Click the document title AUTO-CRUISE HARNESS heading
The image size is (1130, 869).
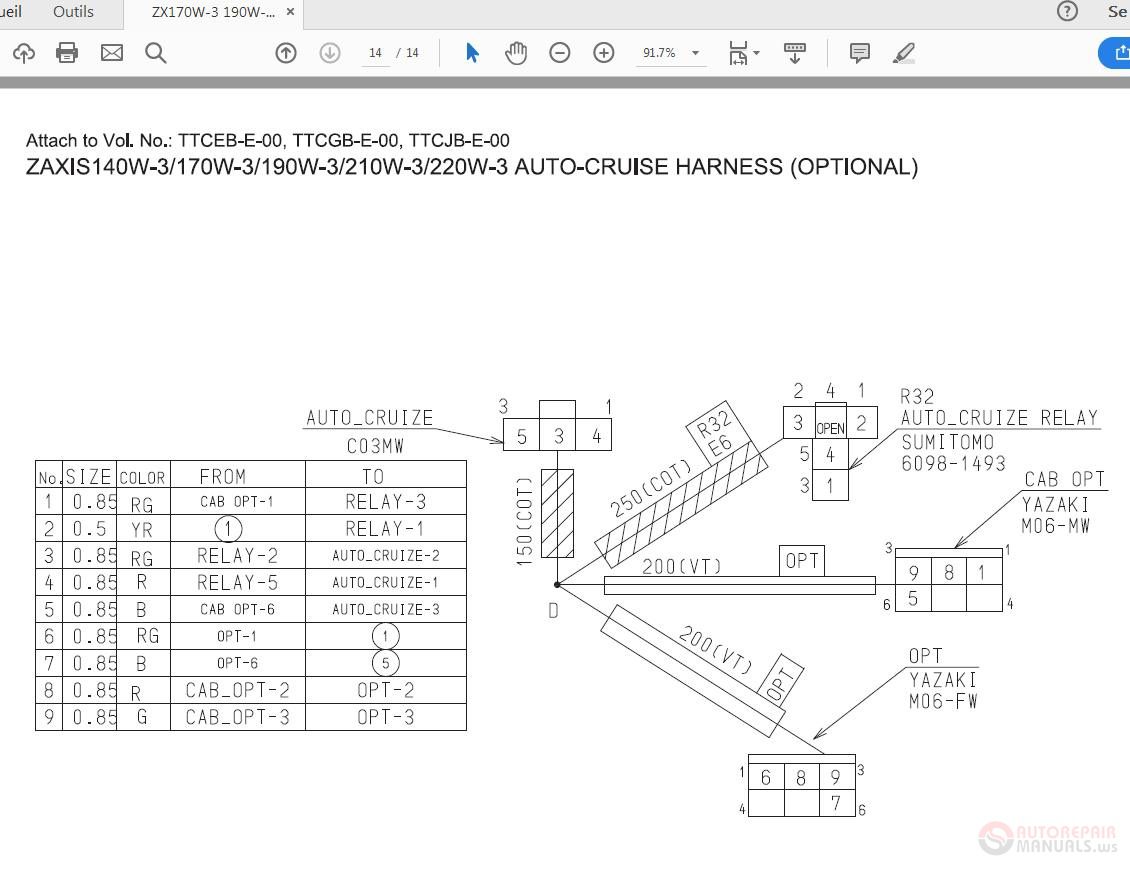[x=472, y=166]
